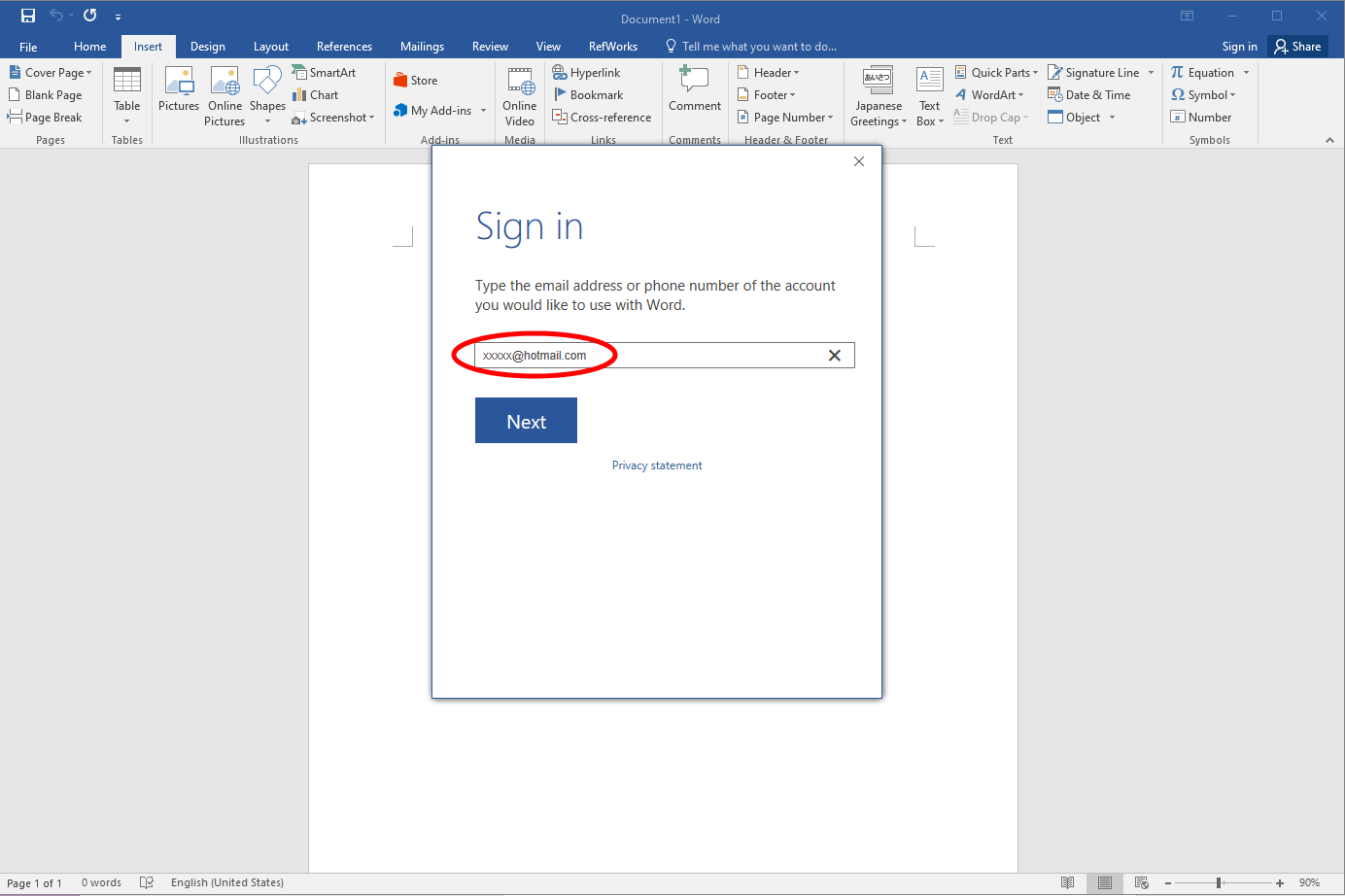Add a new Comment
The image size is (1345, 896).
pos(695,89)
